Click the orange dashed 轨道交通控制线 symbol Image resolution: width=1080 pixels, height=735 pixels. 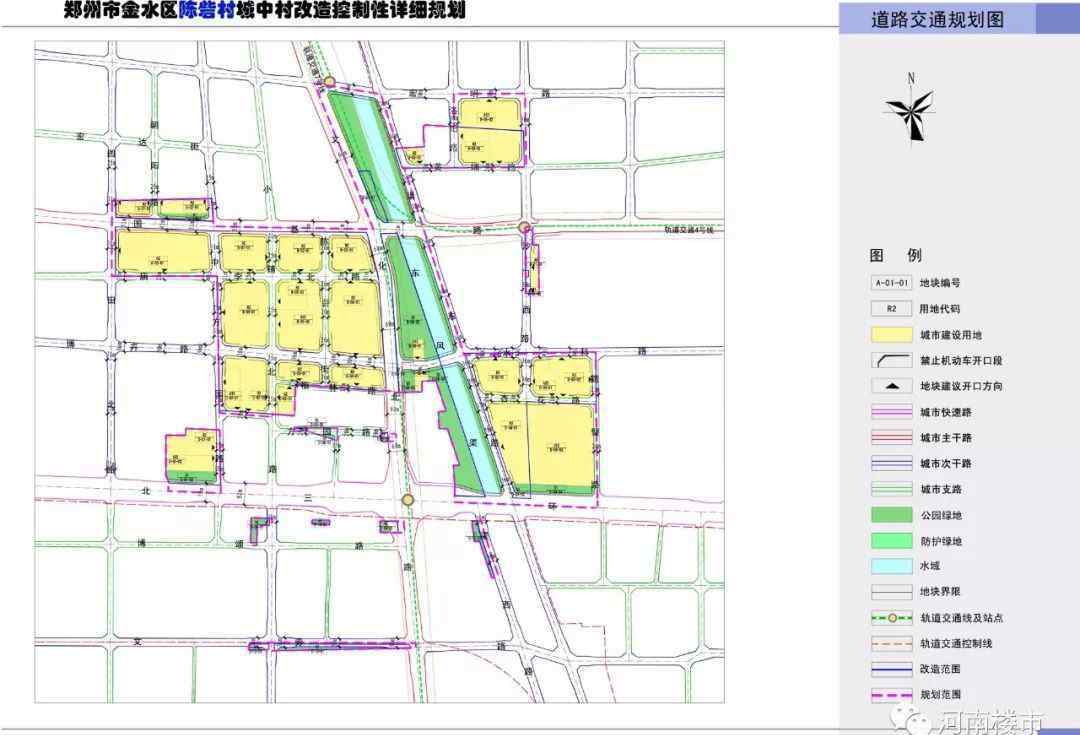pyautogui.click(x=892, y=643)
